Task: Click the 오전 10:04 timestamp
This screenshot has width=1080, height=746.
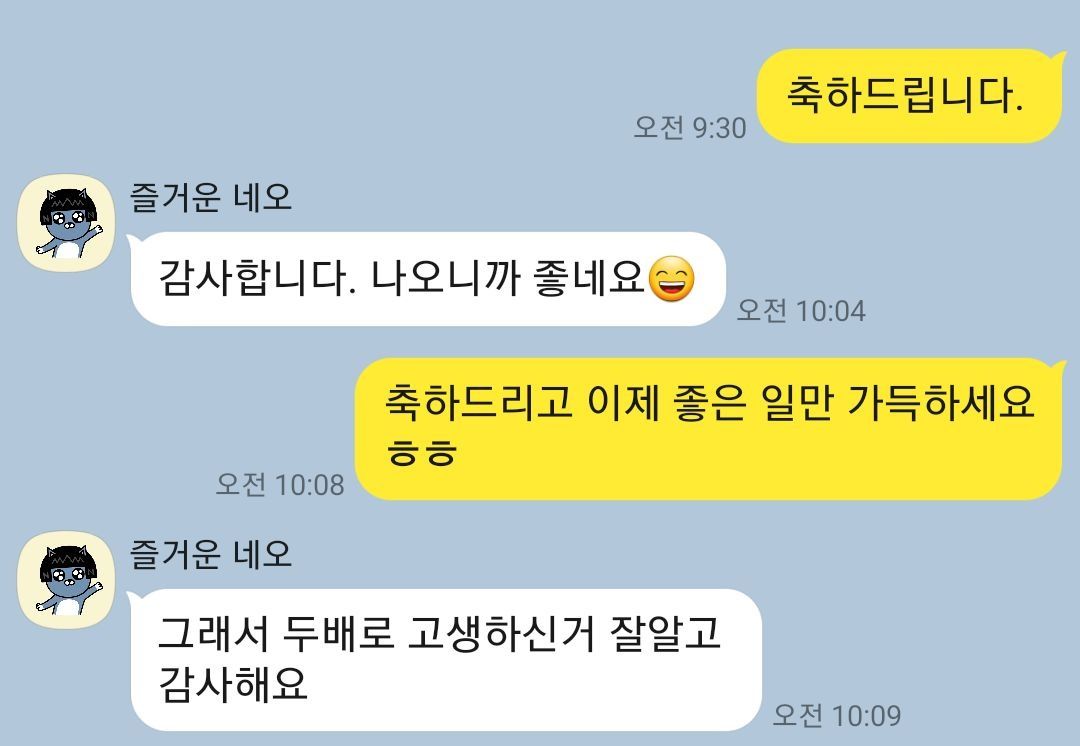Action: pyautogui.click(x=801, y=310)
